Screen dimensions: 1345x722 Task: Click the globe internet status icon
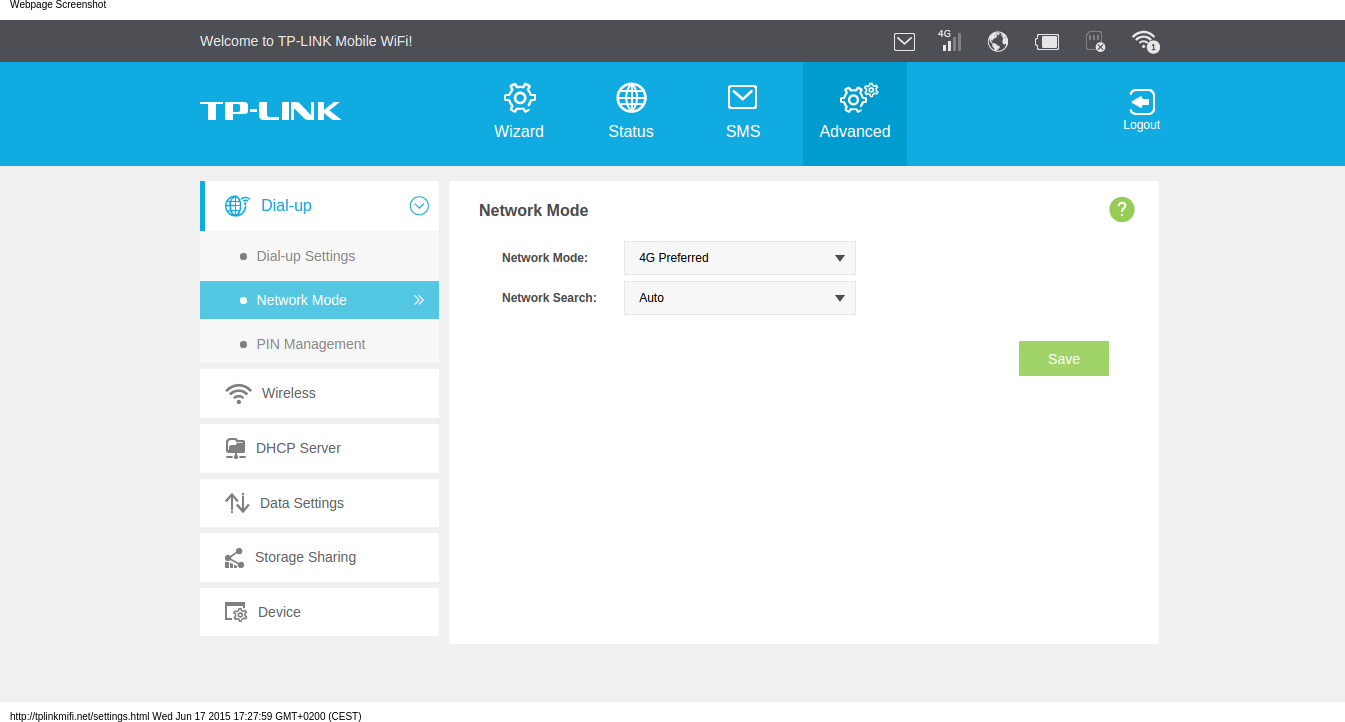pos(997,41)
